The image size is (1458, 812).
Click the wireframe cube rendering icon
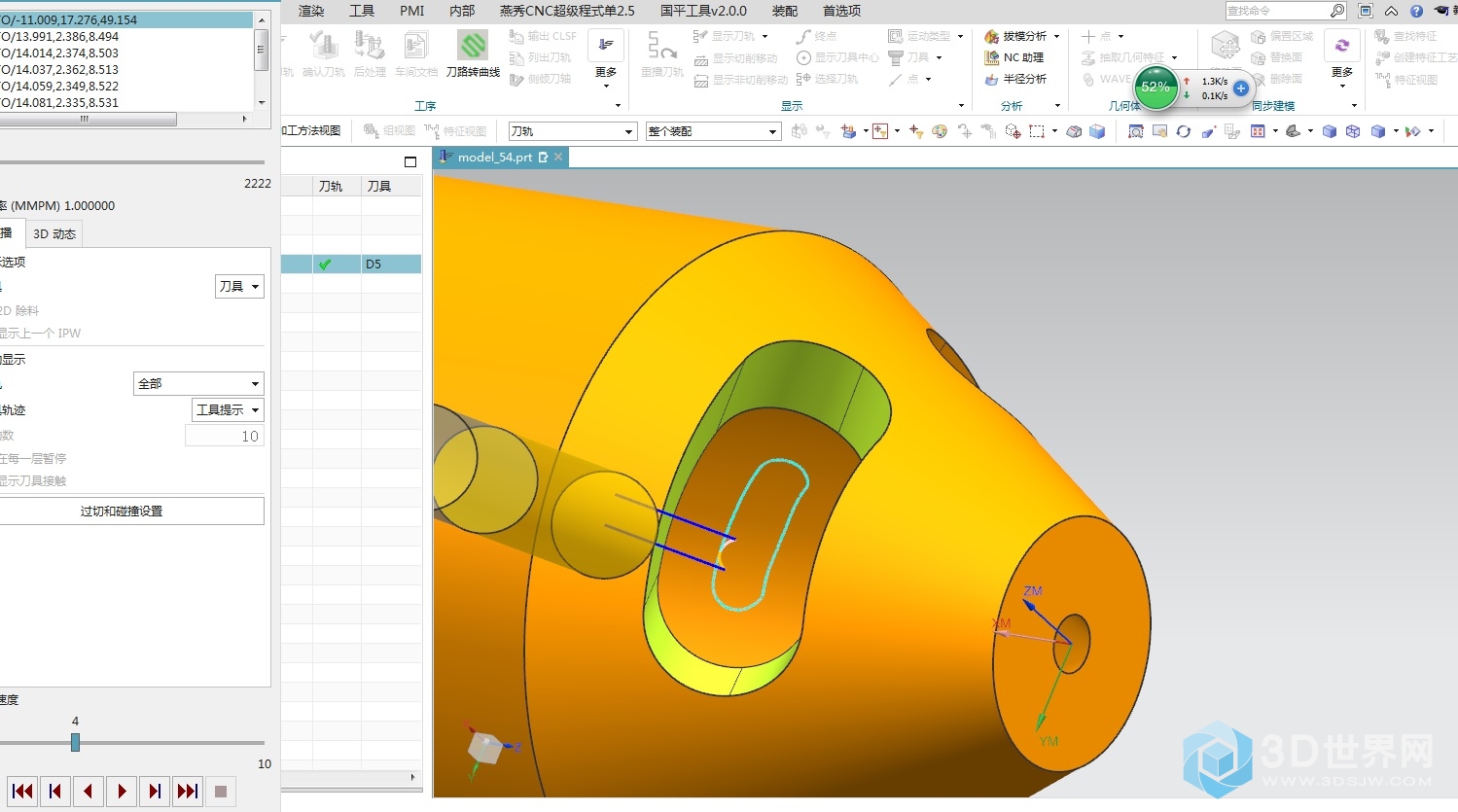coord(1353,131)
